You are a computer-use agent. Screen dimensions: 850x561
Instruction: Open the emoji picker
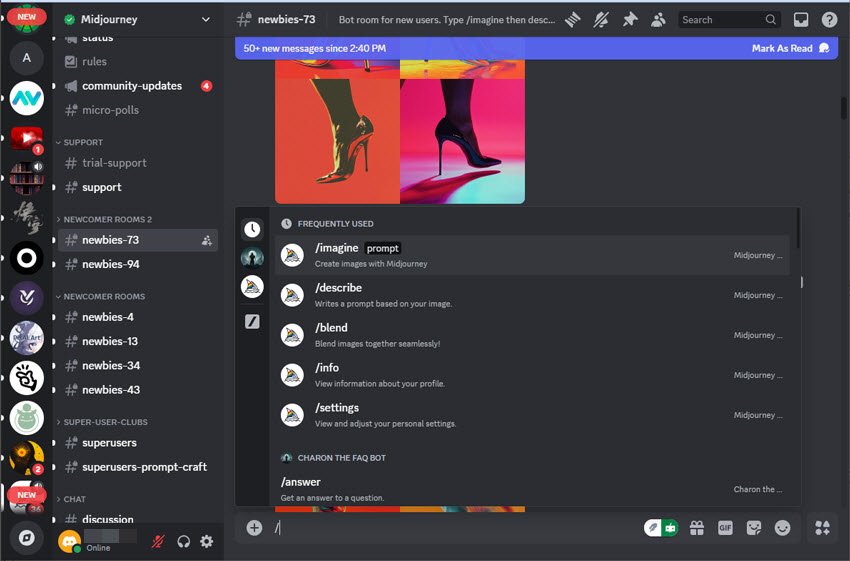tap(782, 527)
